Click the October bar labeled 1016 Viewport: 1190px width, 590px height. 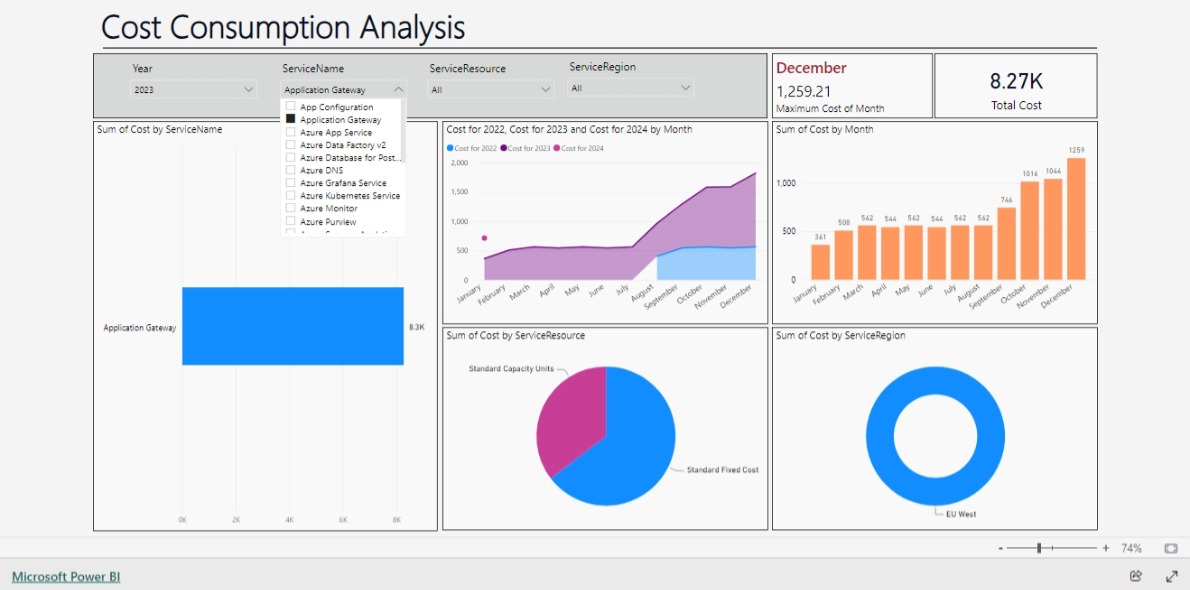coord(1029,231)
